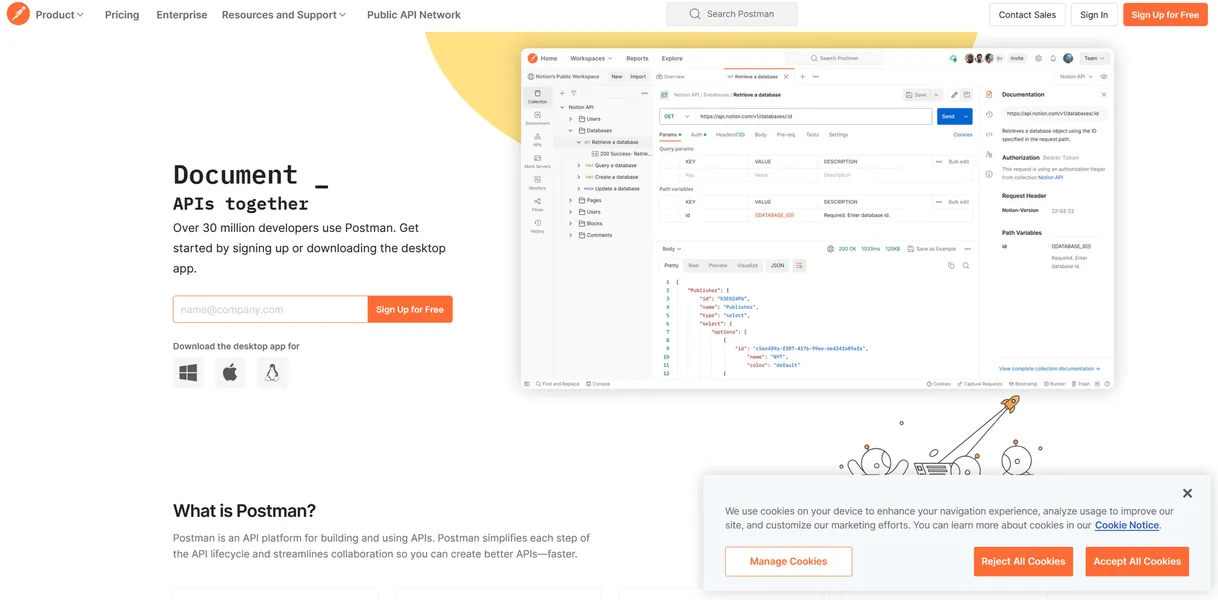
Task: Open the Resources and Support dropdown
Action: 283,15
